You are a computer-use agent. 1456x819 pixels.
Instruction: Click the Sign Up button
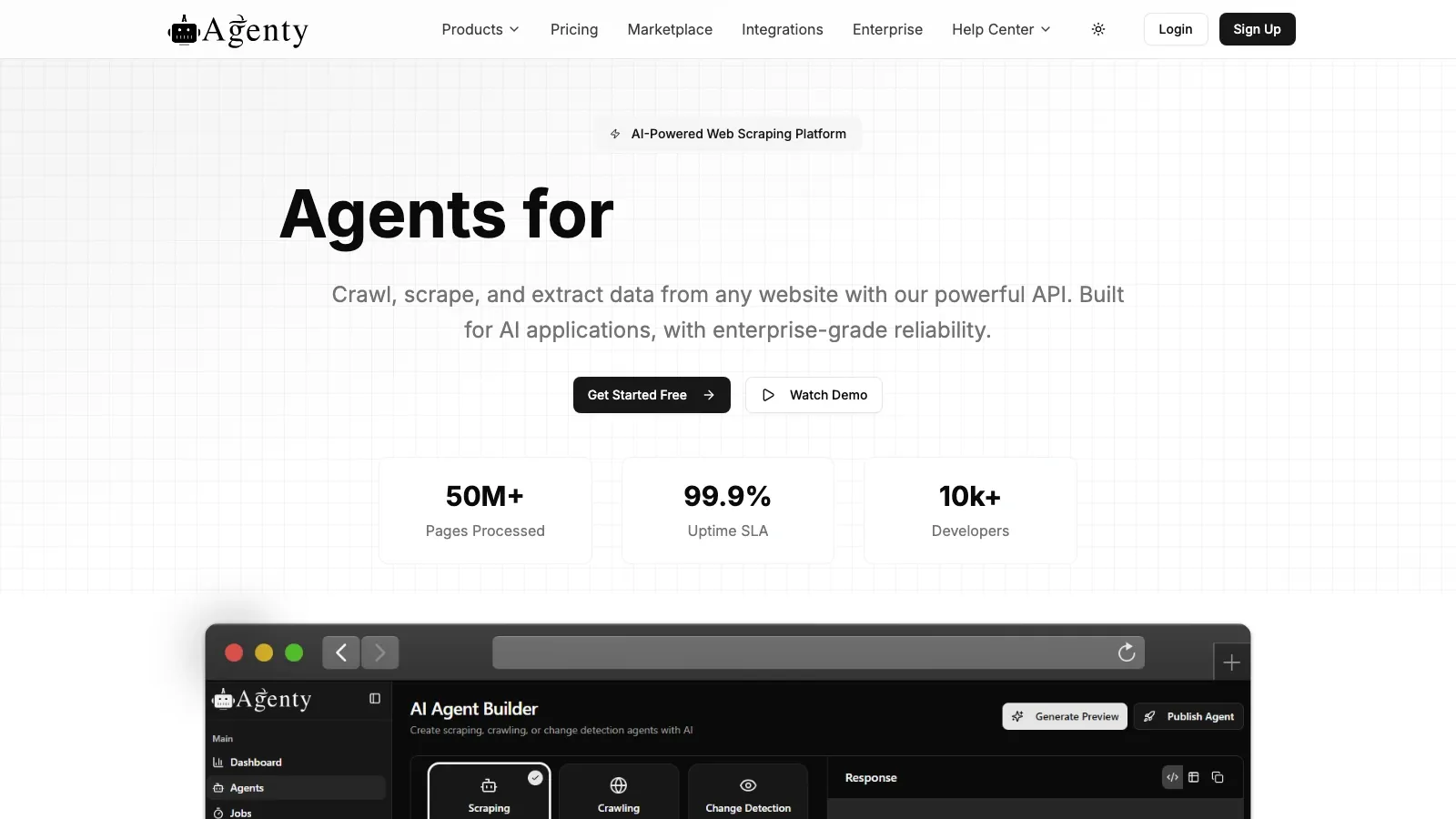pos(1257,29)
